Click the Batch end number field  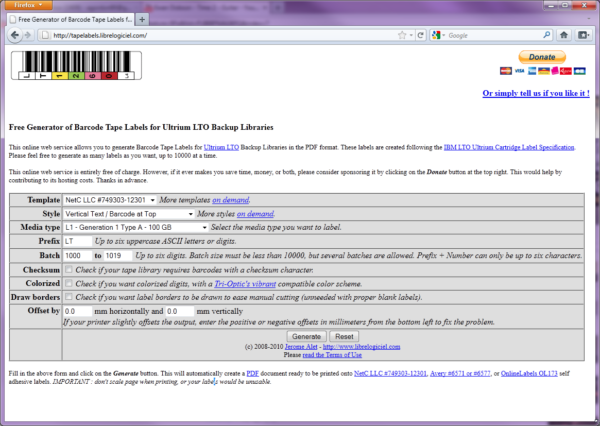[x=118, y=255]
